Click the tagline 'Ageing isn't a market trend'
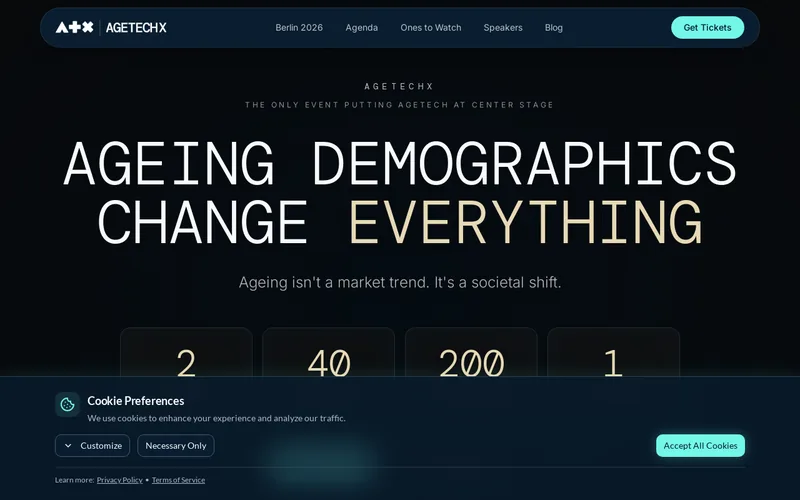 pyautogui.click(x=400, y=282)
